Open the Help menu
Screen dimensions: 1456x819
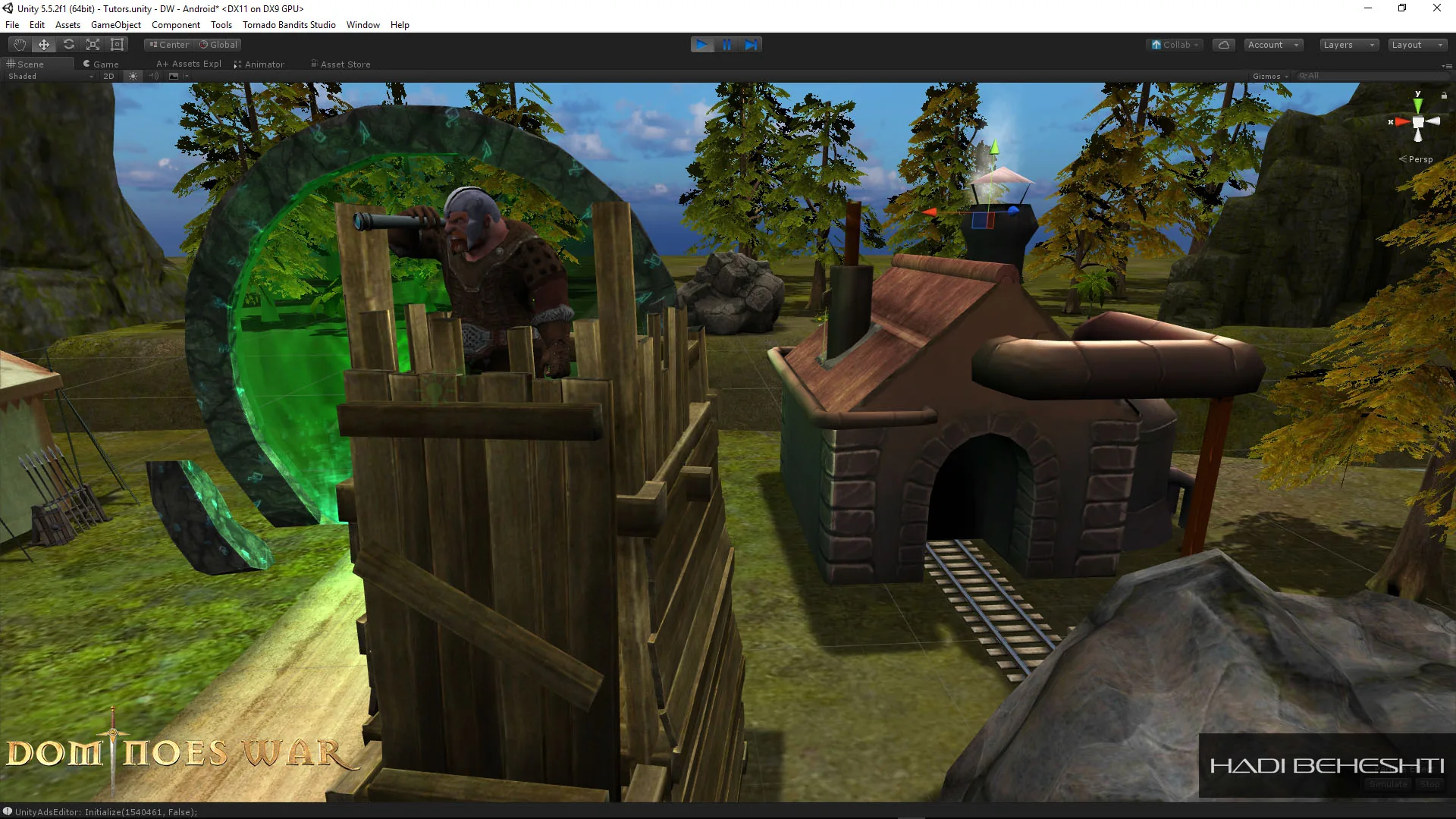pyautogui.click(x=400, y=25)
